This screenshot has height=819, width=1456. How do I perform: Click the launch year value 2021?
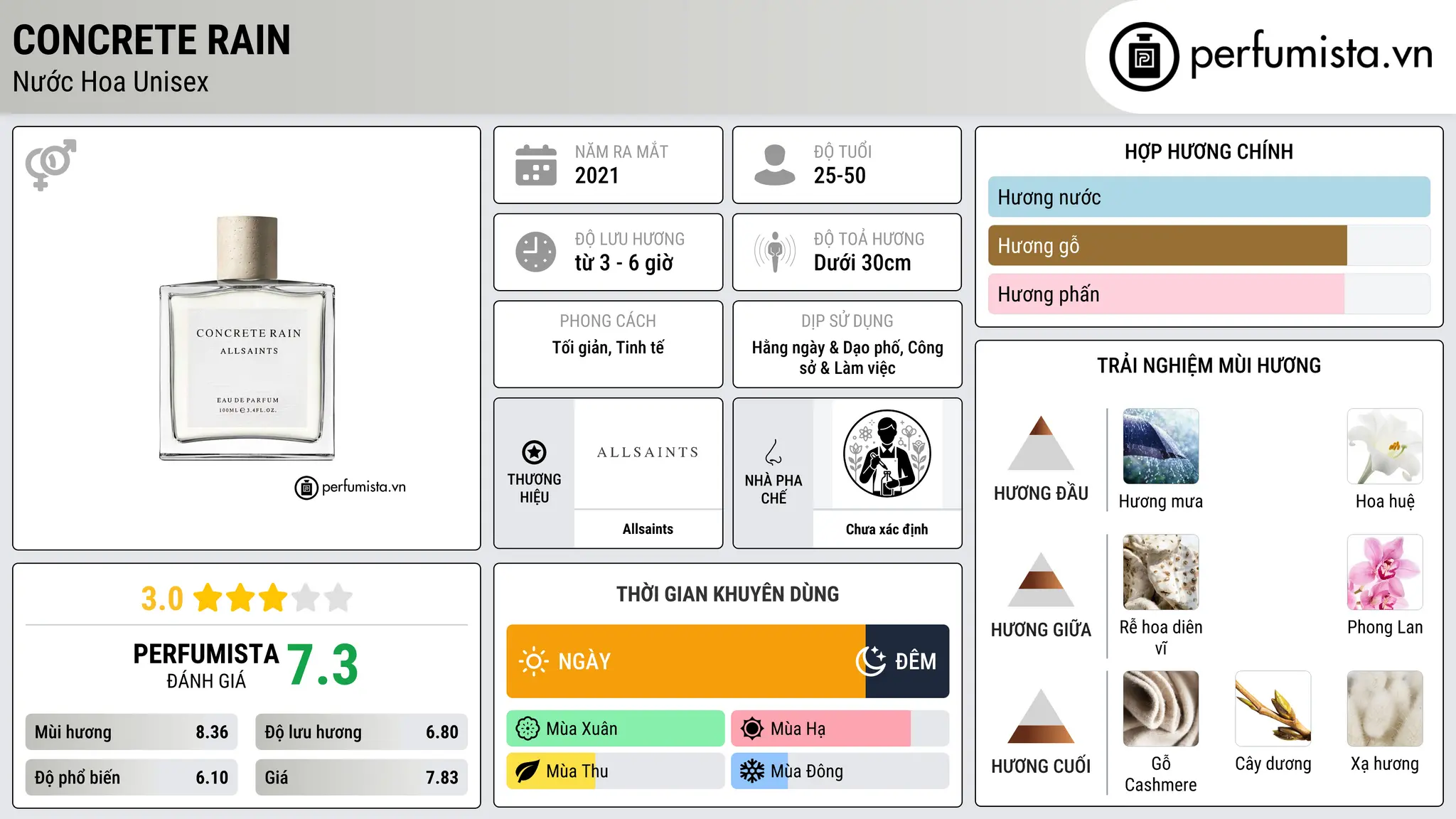597,176
